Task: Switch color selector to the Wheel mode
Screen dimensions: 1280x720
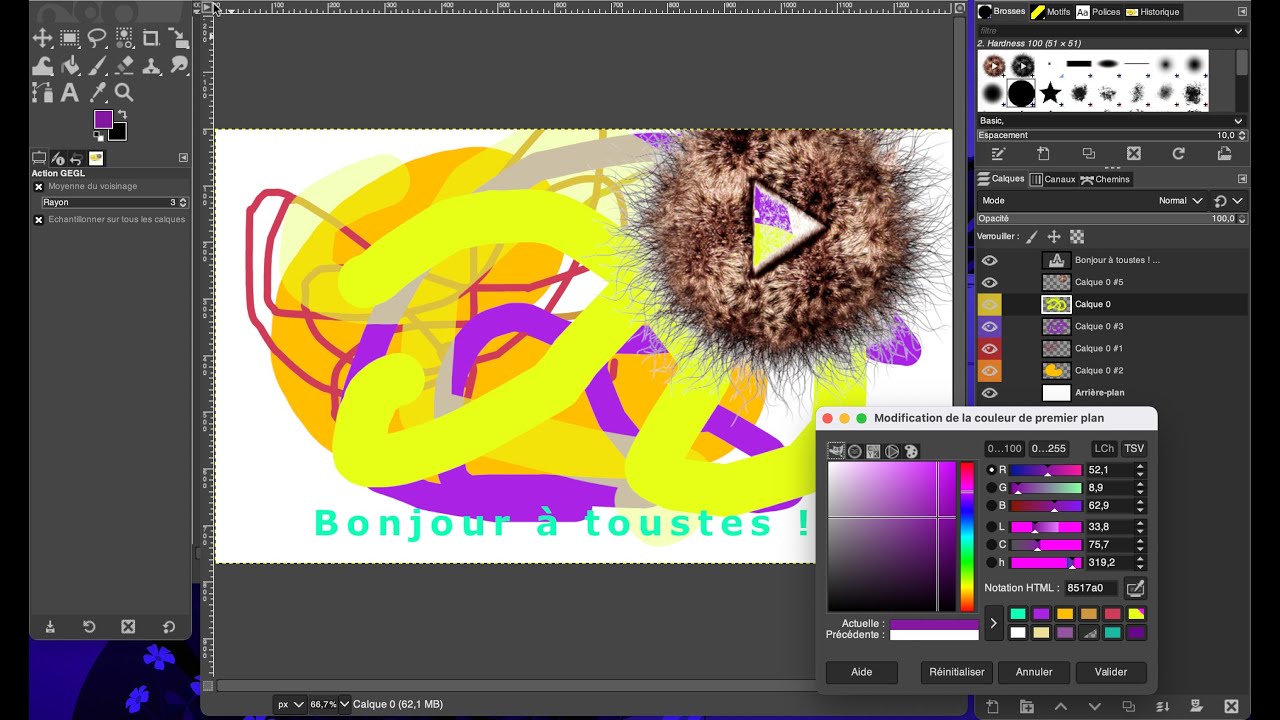Action: coord(892,451)
